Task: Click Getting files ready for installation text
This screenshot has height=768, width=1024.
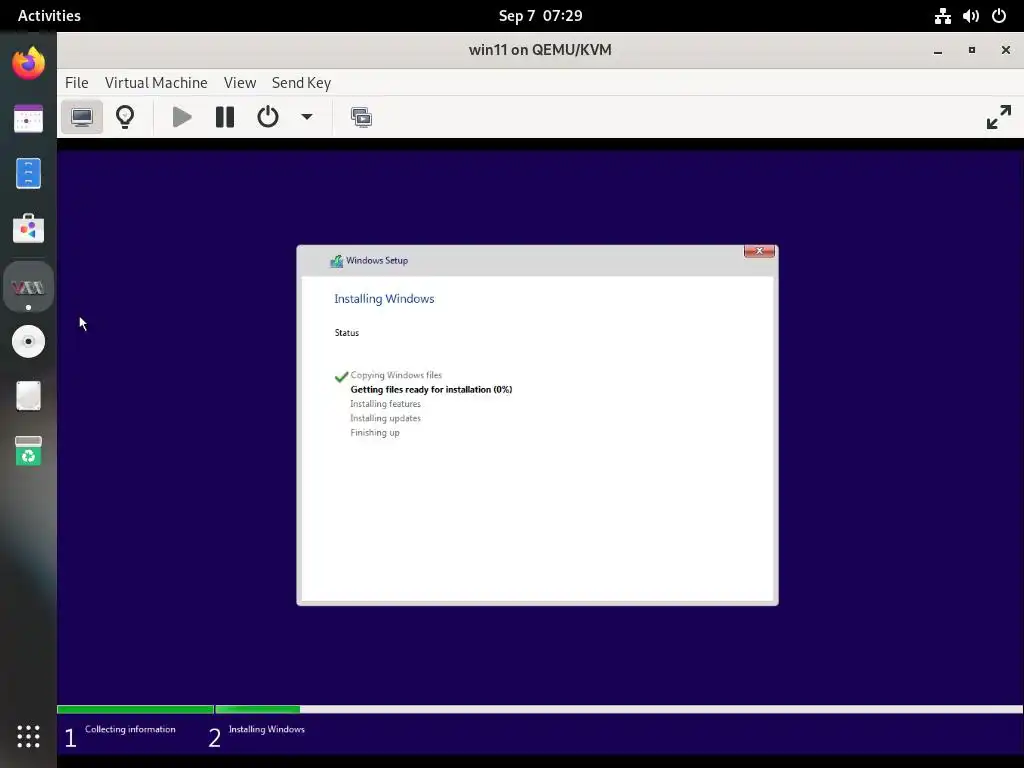Action: pyautogui.click(x=431, y=389)
